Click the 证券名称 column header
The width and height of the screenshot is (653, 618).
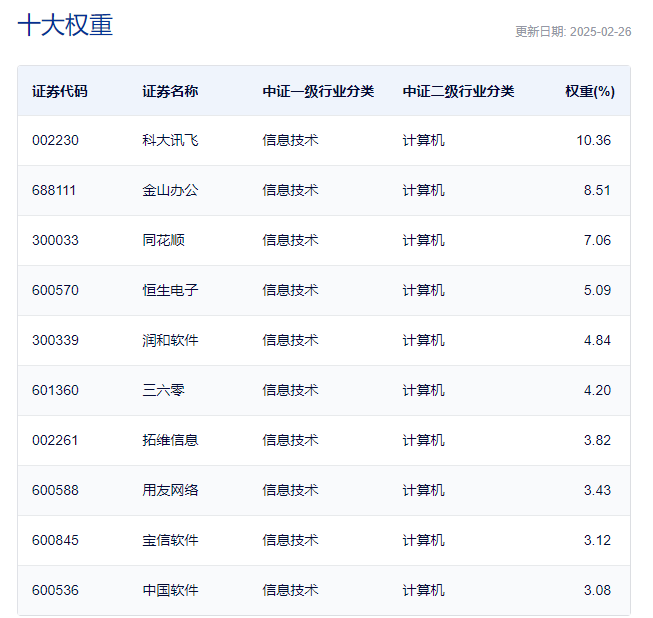[170, 91]
